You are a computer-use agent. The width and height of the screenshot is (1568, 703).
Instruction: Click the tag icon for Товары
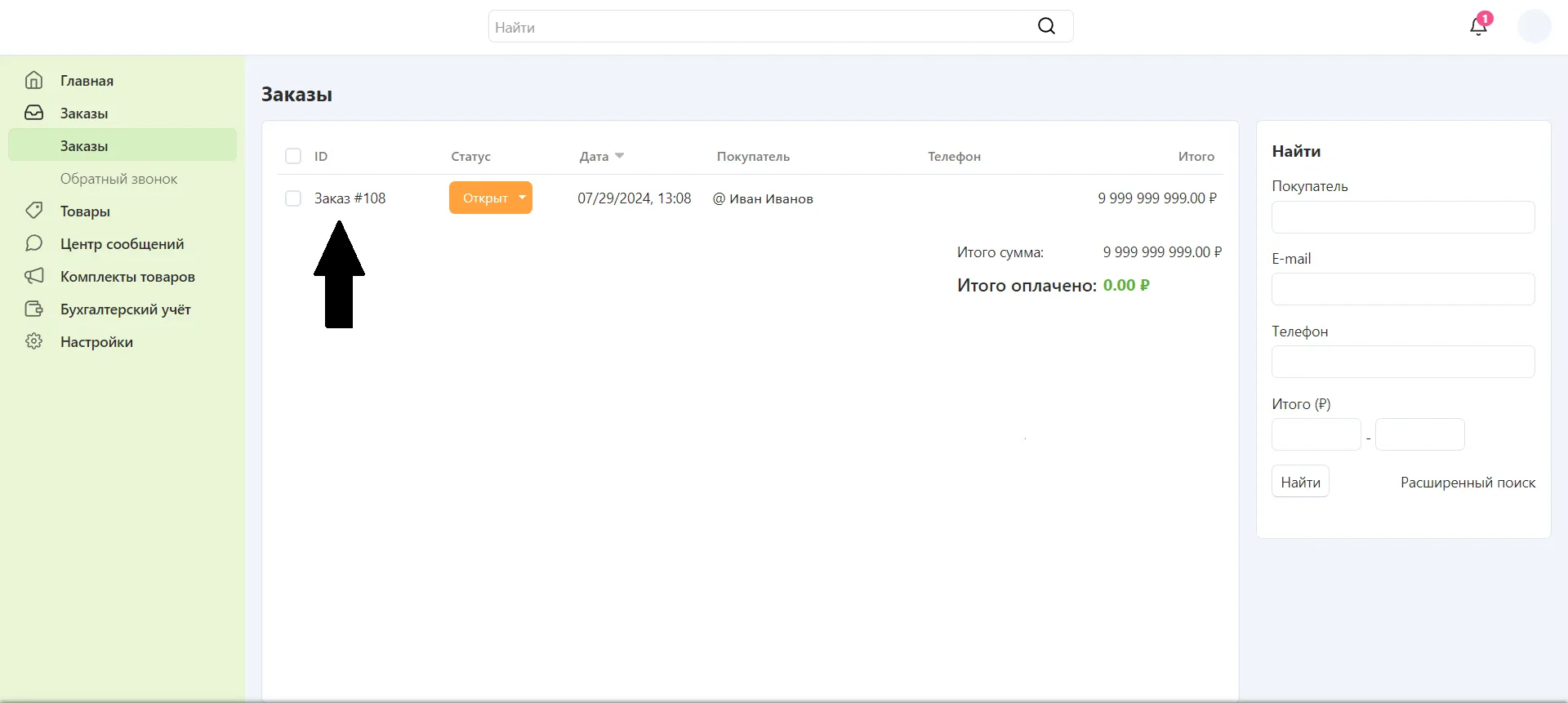33,211
